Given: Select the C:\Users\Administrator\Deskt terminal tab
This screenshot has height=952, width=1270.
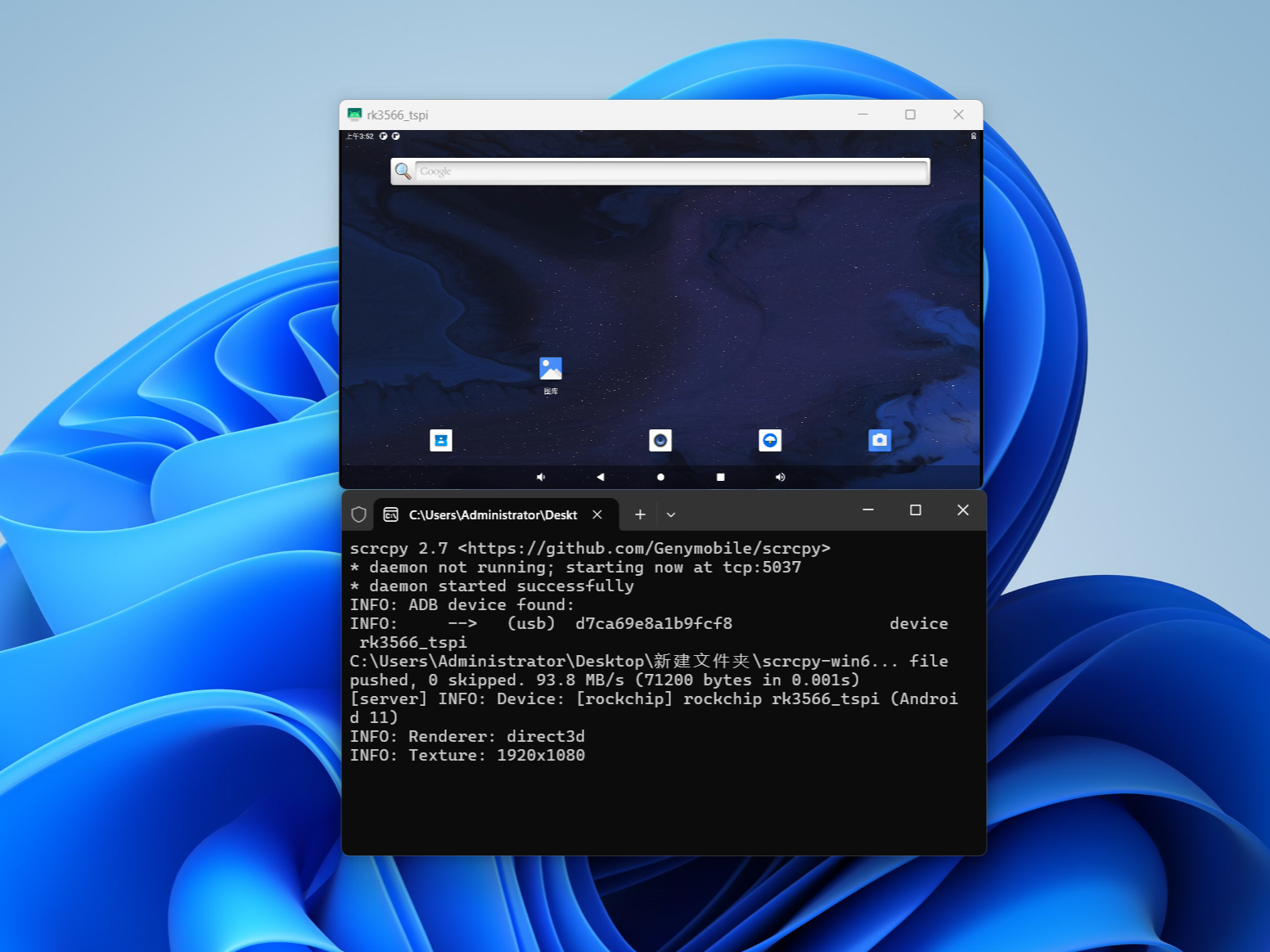Looking at the screenshot, I should (x=496, y=514).
